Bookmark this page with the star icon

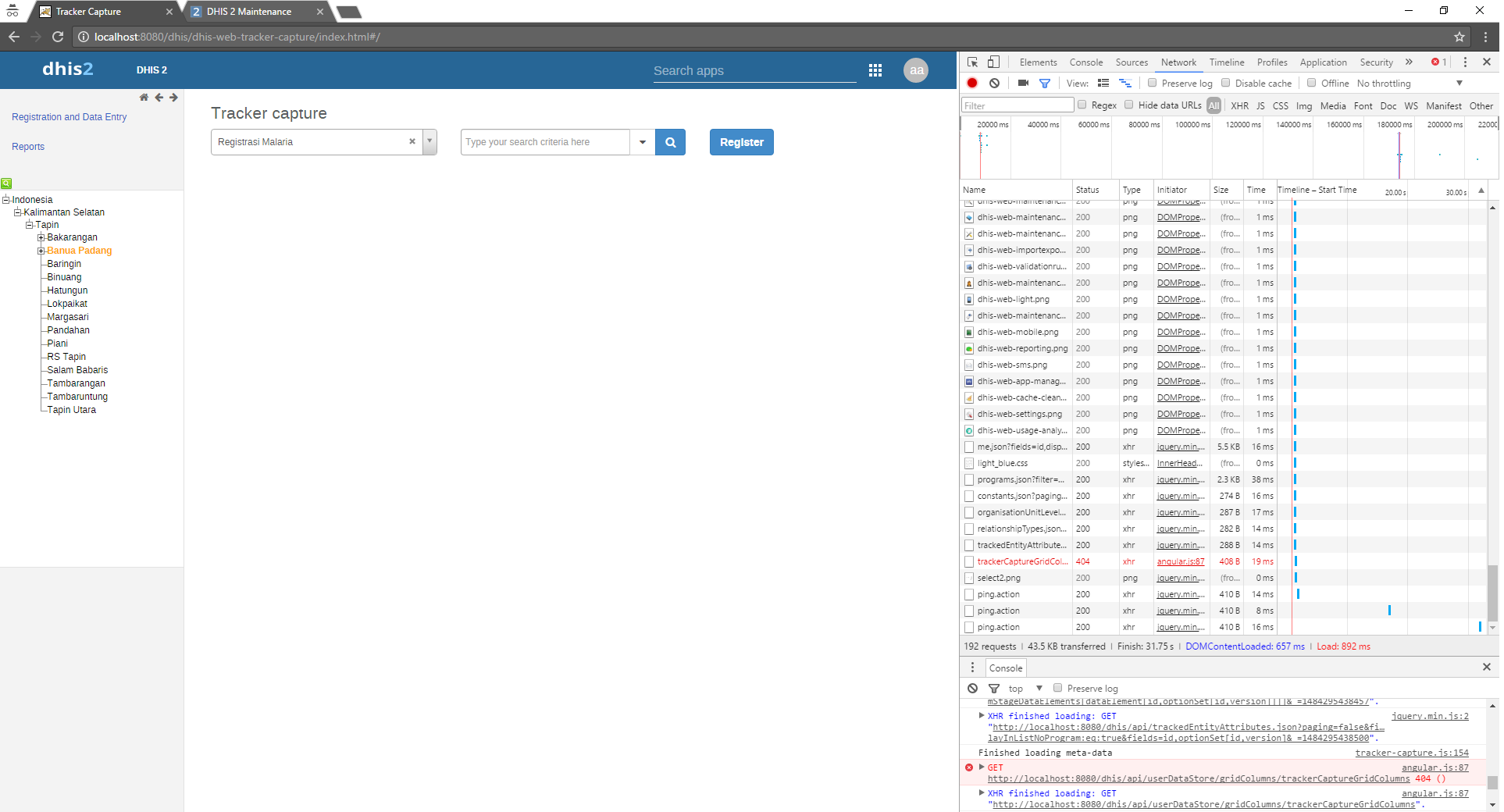(1459, 37)
